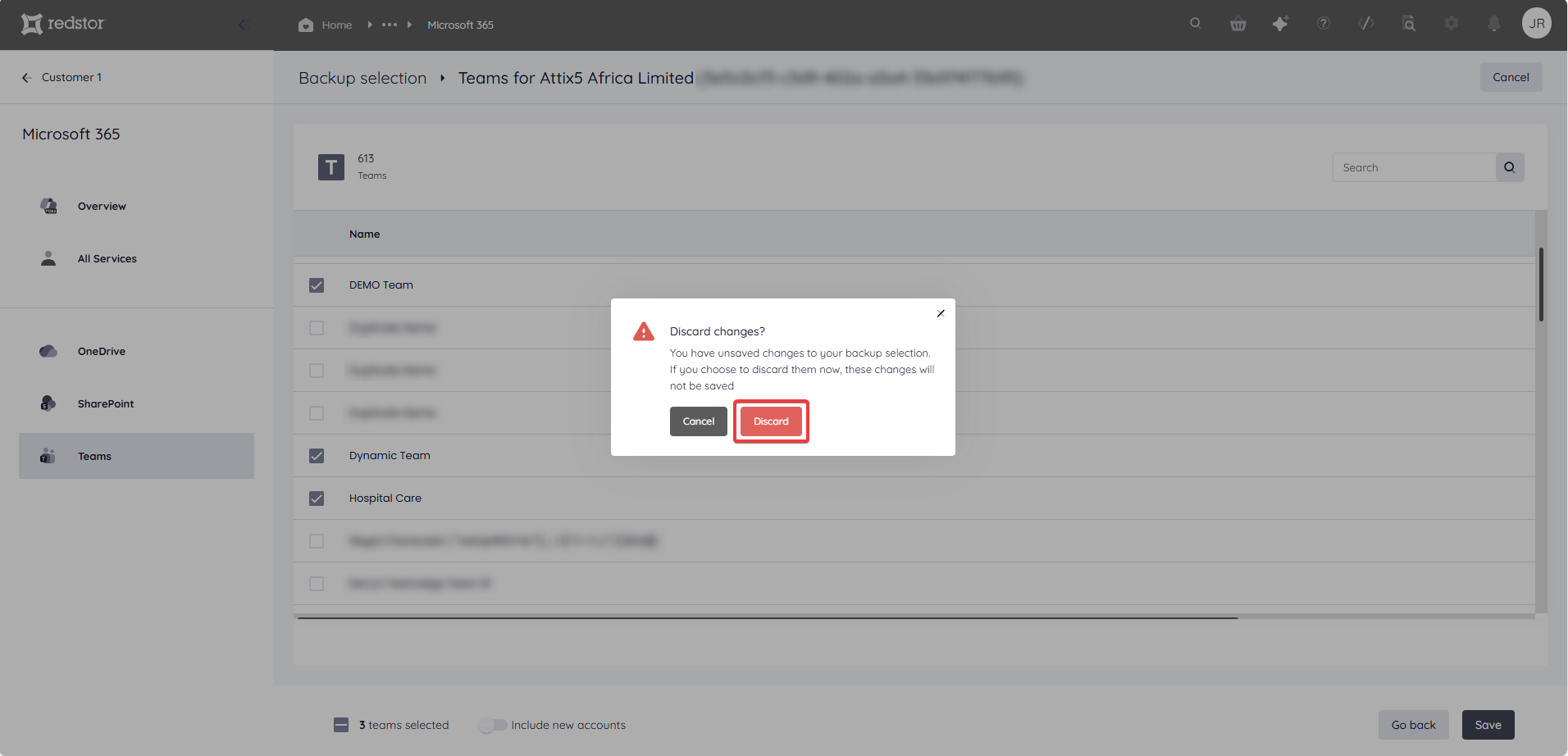Open the code developer icon
The height and width of the screenshot is (756, 1568).
(x=1366, y=23)
